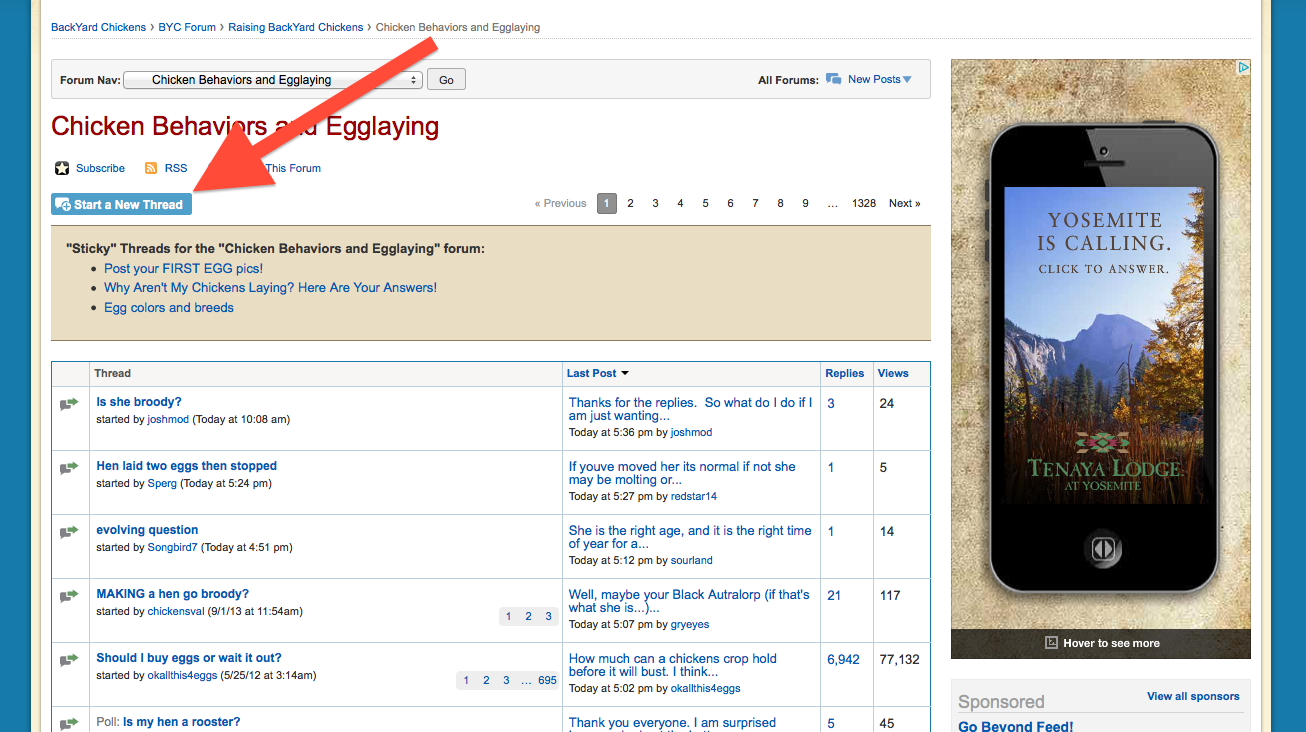1306x732 pixels.
Task: Open the Forum Nav dropdown selector
Action: click(272, 80)
